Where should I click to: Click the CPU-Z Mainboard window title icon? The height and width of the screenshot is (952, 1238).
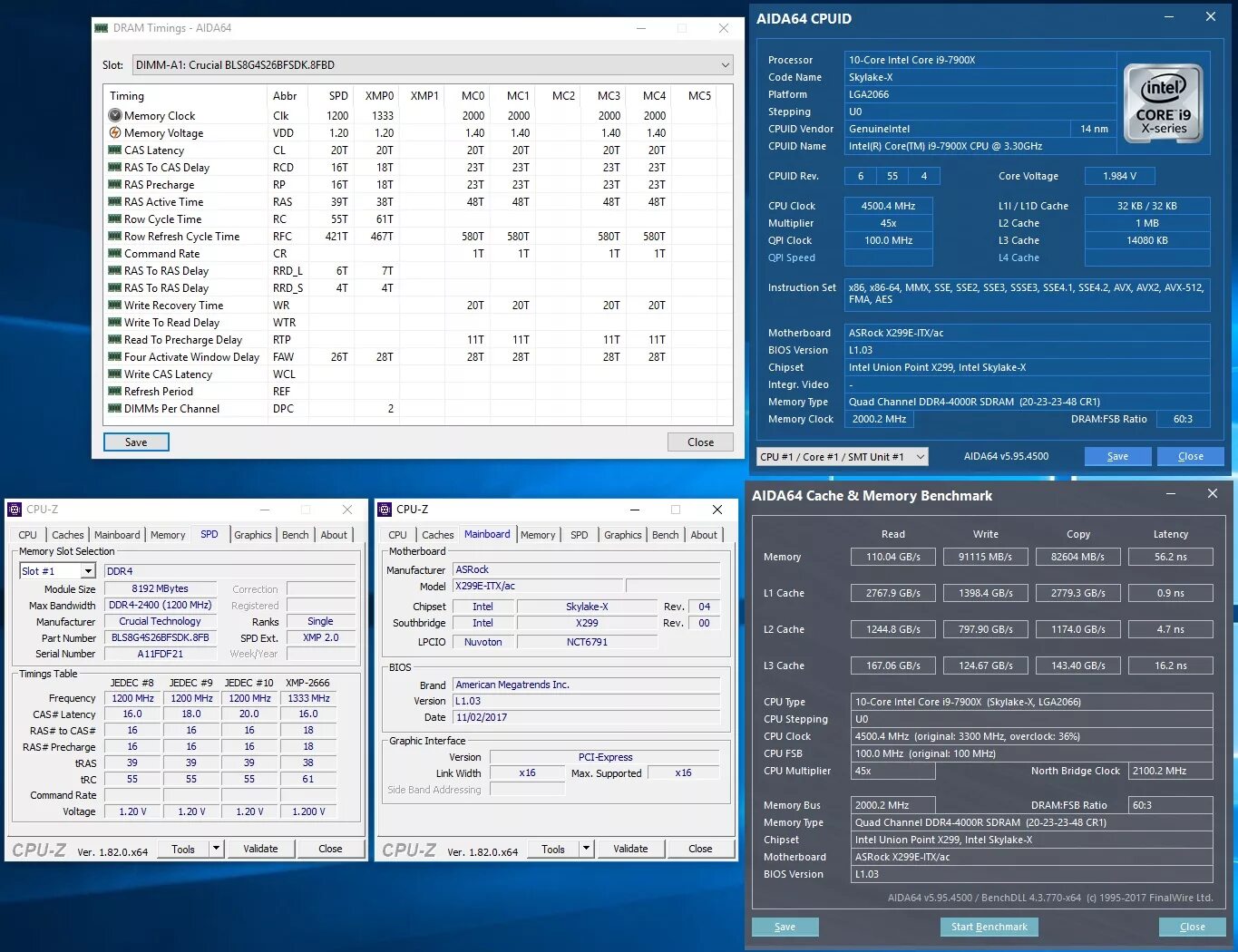click(385, 510)
